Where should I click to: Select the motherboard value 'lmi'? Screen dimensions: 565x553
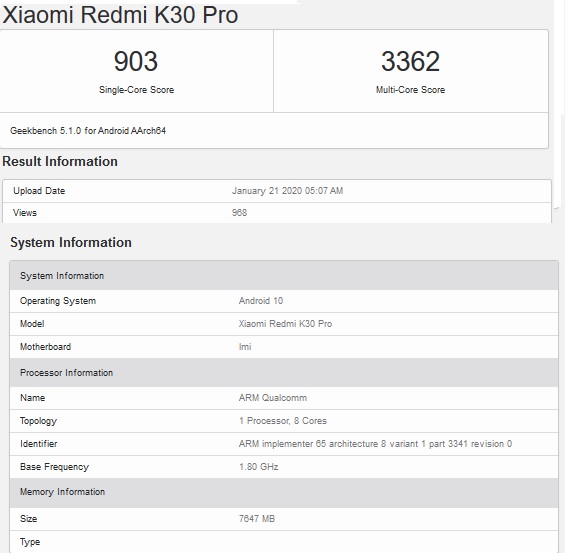pyautogui.click(x=245, y=347)
